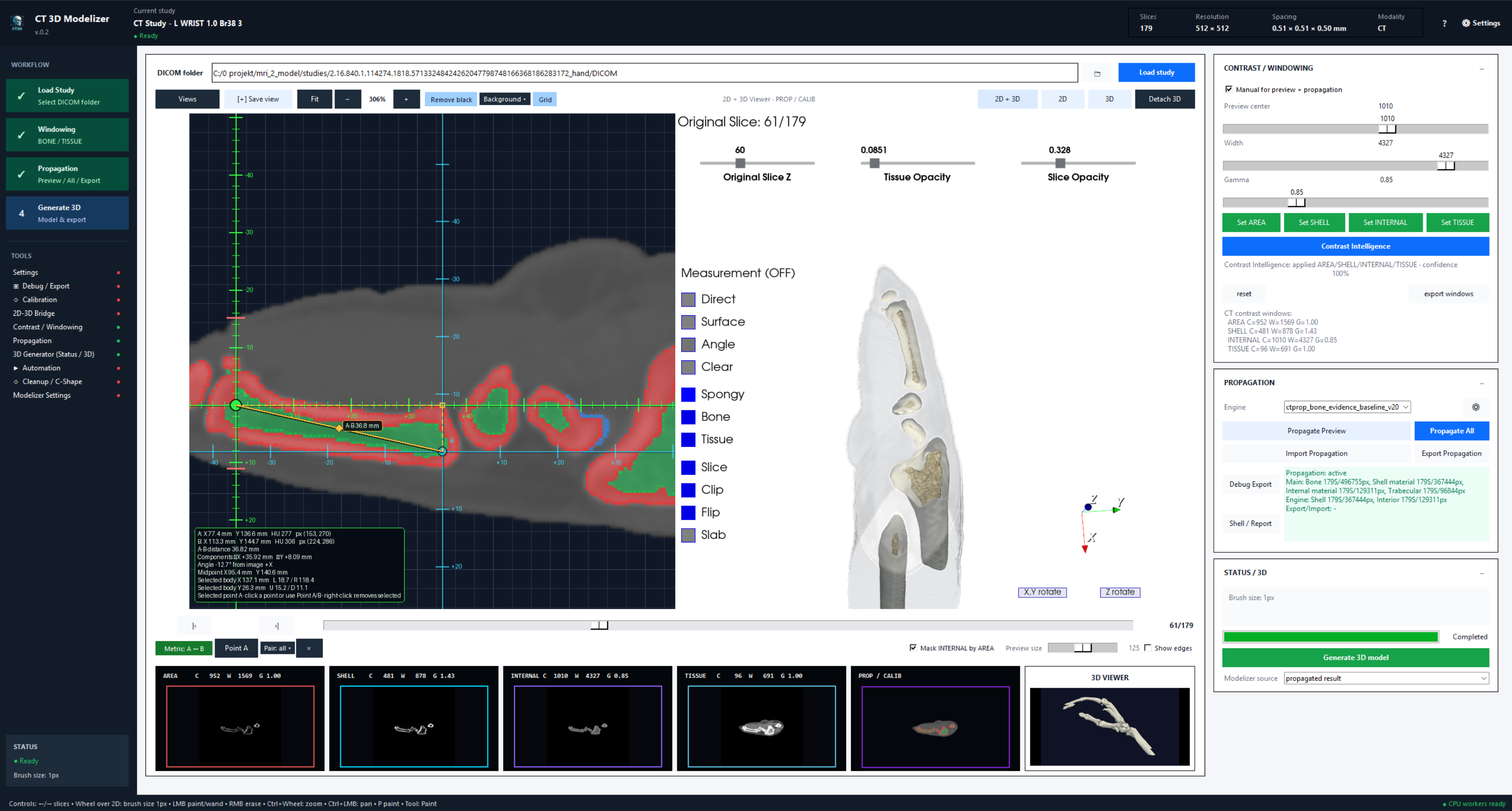Viewport: 1512px width, 811px height.
Task: Click the Windowing BONE / TISSUE step
Action: 68,135
